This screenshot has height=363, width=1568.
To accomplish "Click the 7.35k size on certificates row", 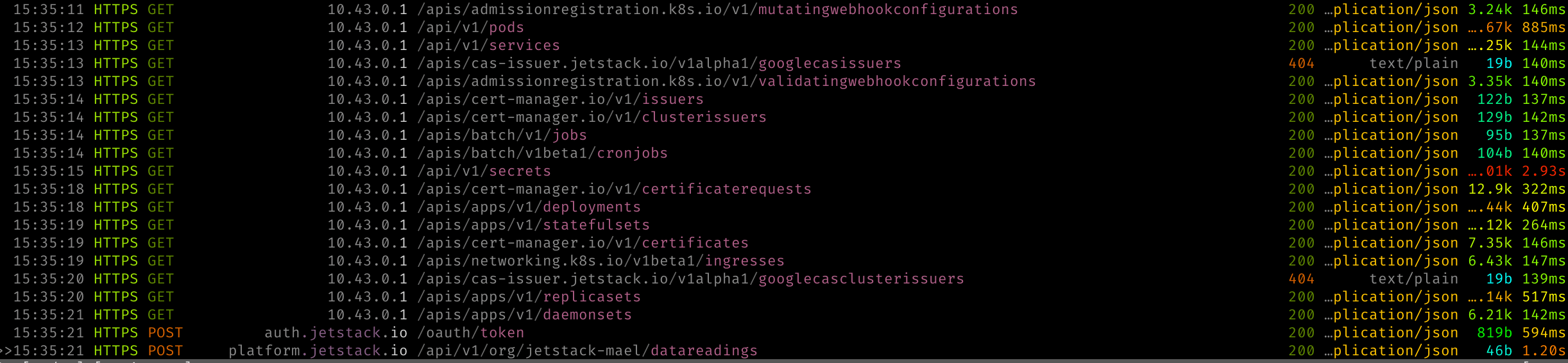I will coord(1490,243).
